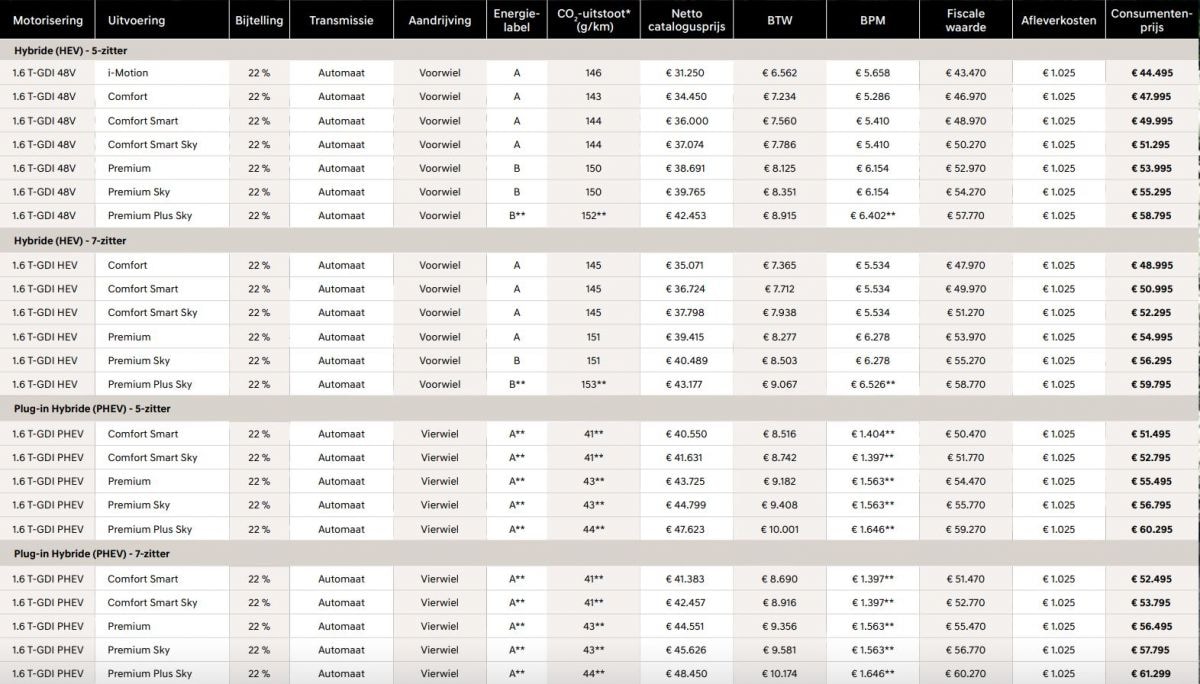The height and width of the screenshot is (684, 1200).
Task: Click the i-Motion trim cell
Action: pos(128,73)
